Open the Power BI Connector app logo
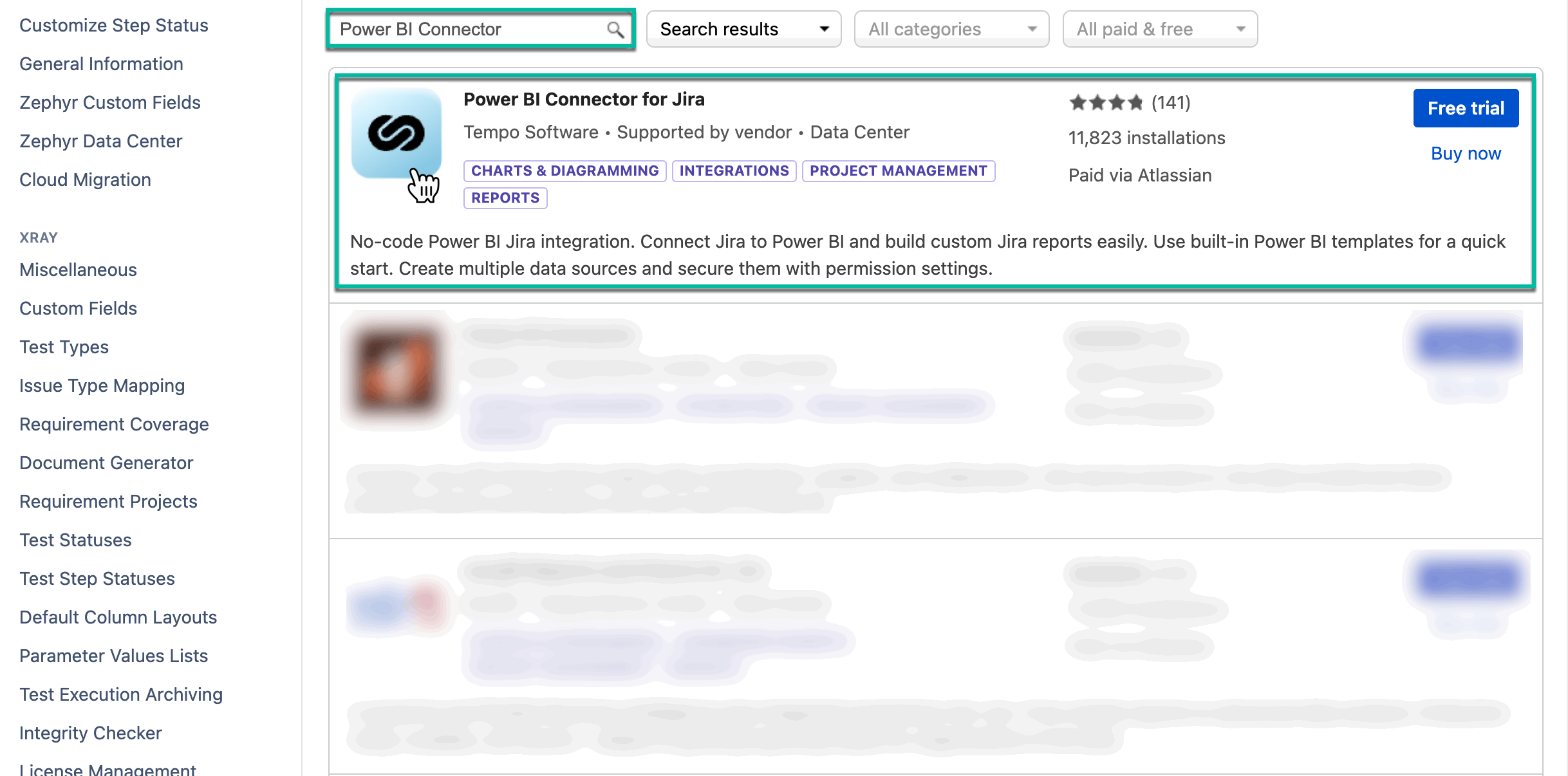1568x776 pixels. pos(397,133)
